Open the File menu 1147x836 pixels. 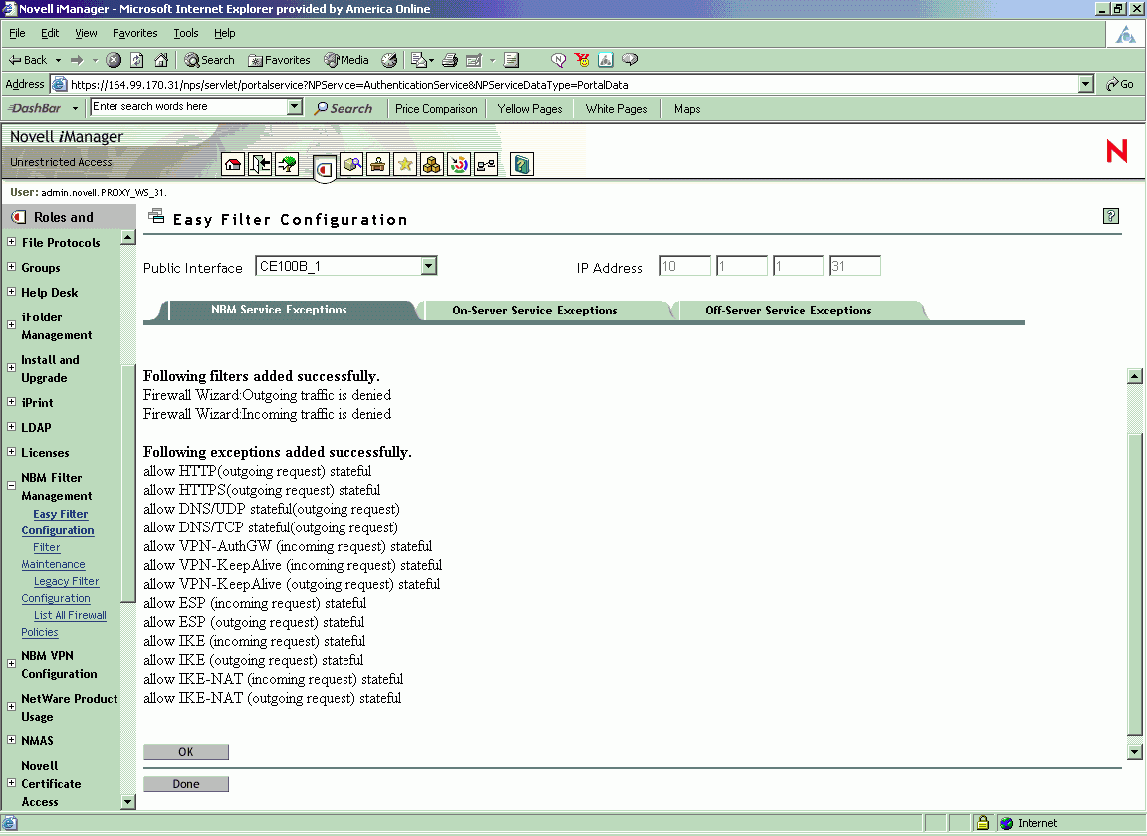(x=17, y=33)
